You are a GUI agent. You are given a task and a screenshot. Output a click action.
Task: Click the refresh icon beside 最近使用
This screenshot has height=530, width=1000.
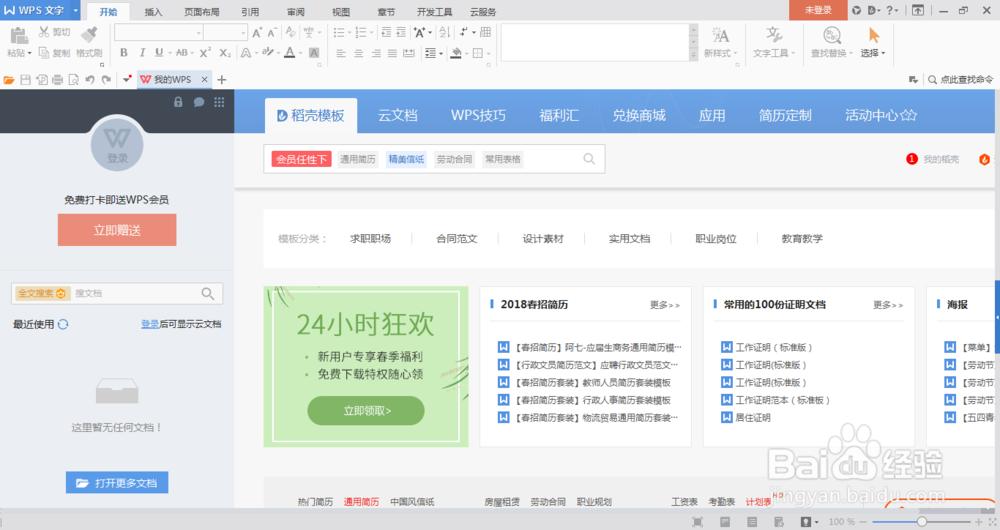(63, 324)
